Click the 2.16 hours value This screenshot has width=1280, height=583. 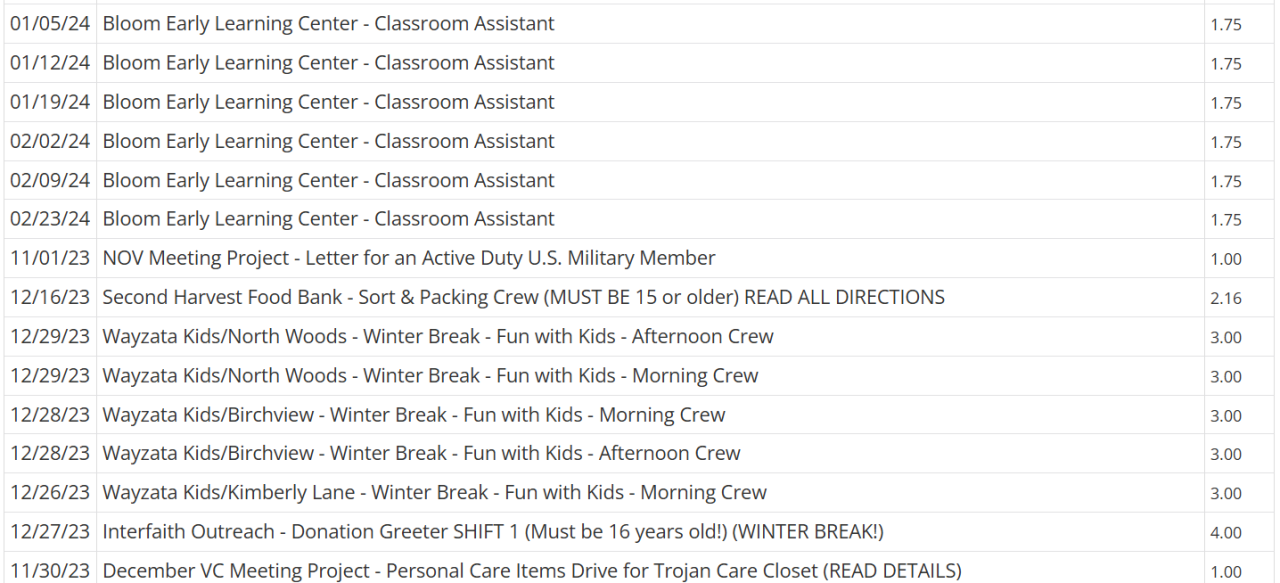tap(1226, 298)
